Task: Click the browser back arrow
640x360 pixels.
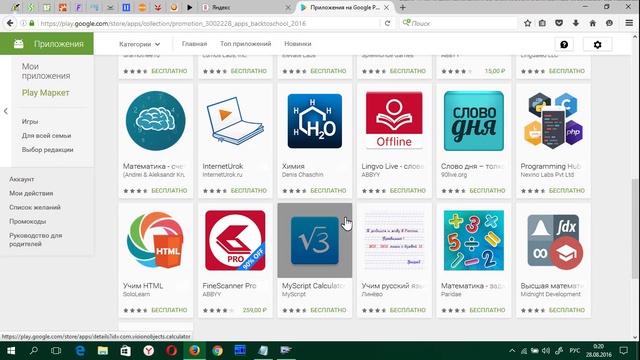Action: pyautogui.click(x=10, y=23)
